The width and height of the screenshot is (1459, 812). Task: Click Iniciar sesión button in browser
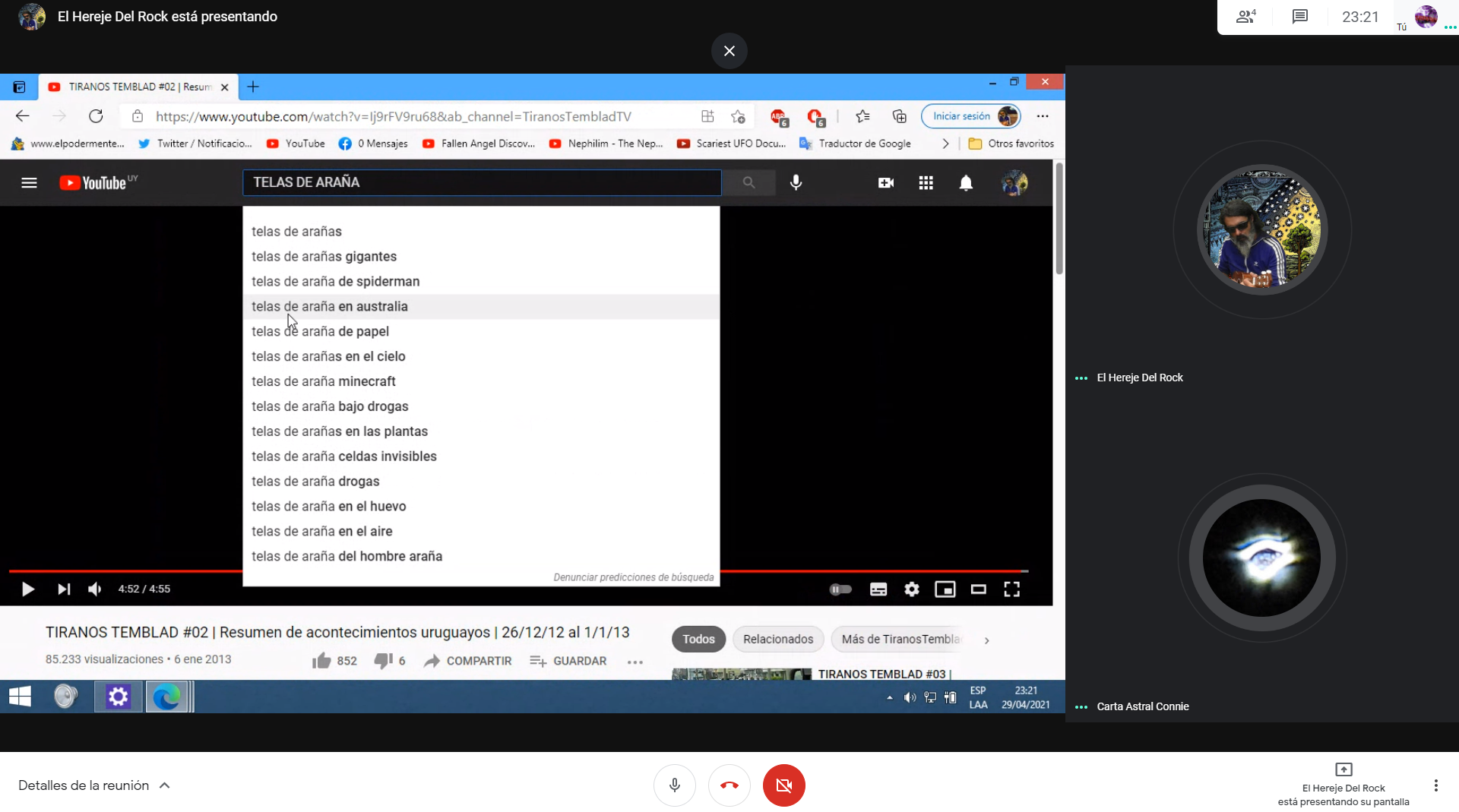(970, 116)
